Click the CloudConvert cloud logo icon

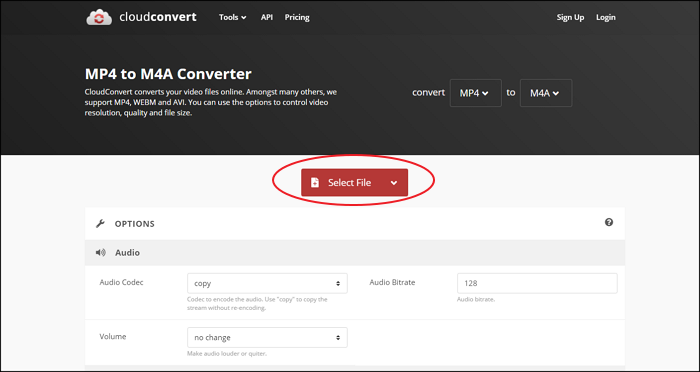(x=99, y=17)
